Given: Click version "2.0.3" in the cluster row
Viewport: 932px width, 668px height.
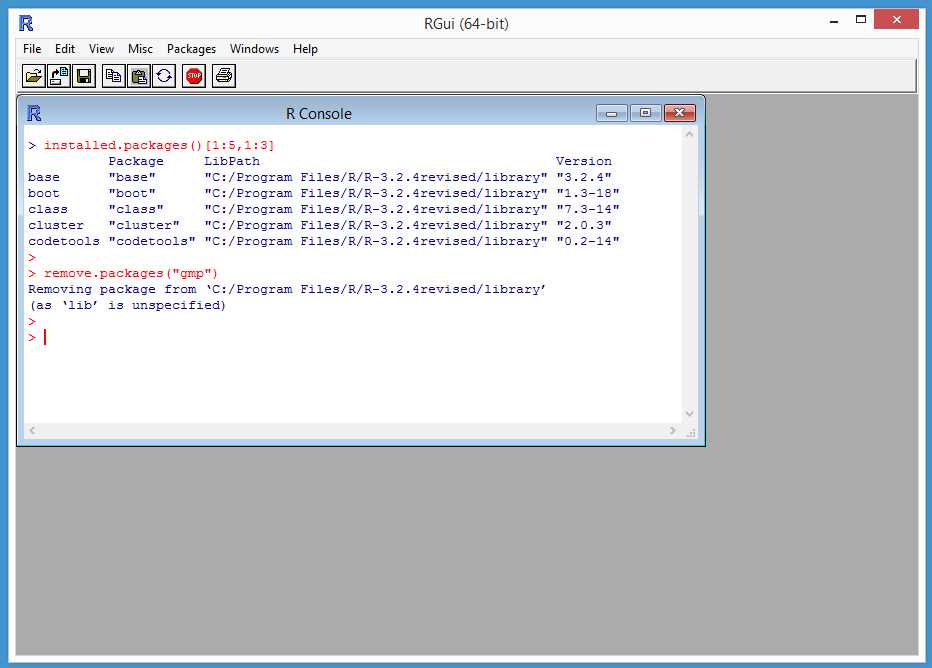Looking at the screenshot, I should [x=584, y=225].
